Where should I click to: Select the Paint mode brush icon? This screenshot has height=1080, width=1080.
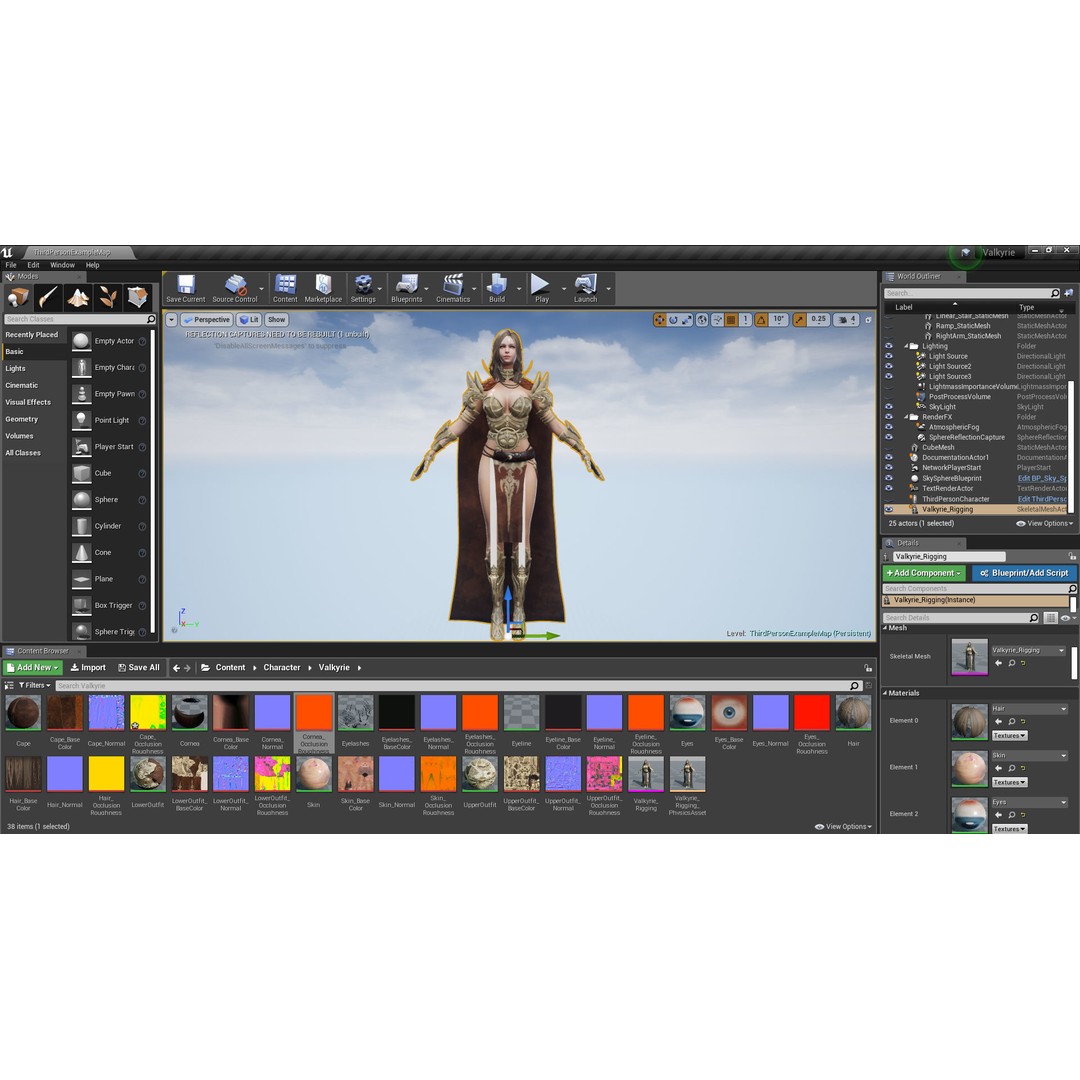tap(48, 298)
